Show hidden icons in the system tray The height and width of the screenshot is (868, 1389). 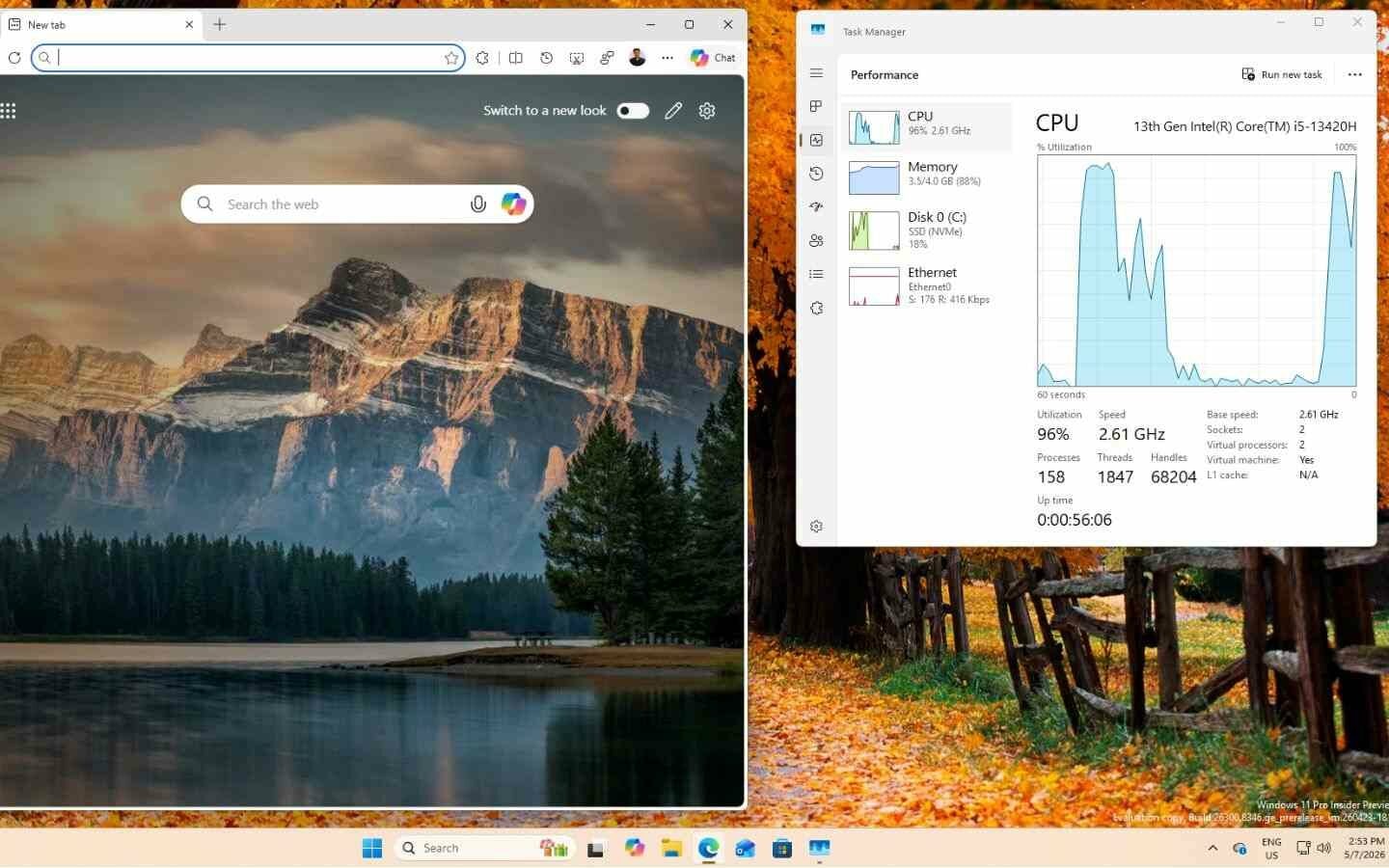tap(1212, 849)
